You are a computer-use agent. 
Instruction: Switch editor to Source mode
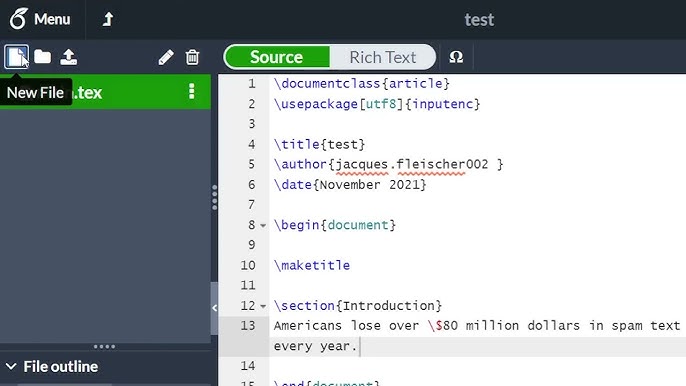click(277, 57)
